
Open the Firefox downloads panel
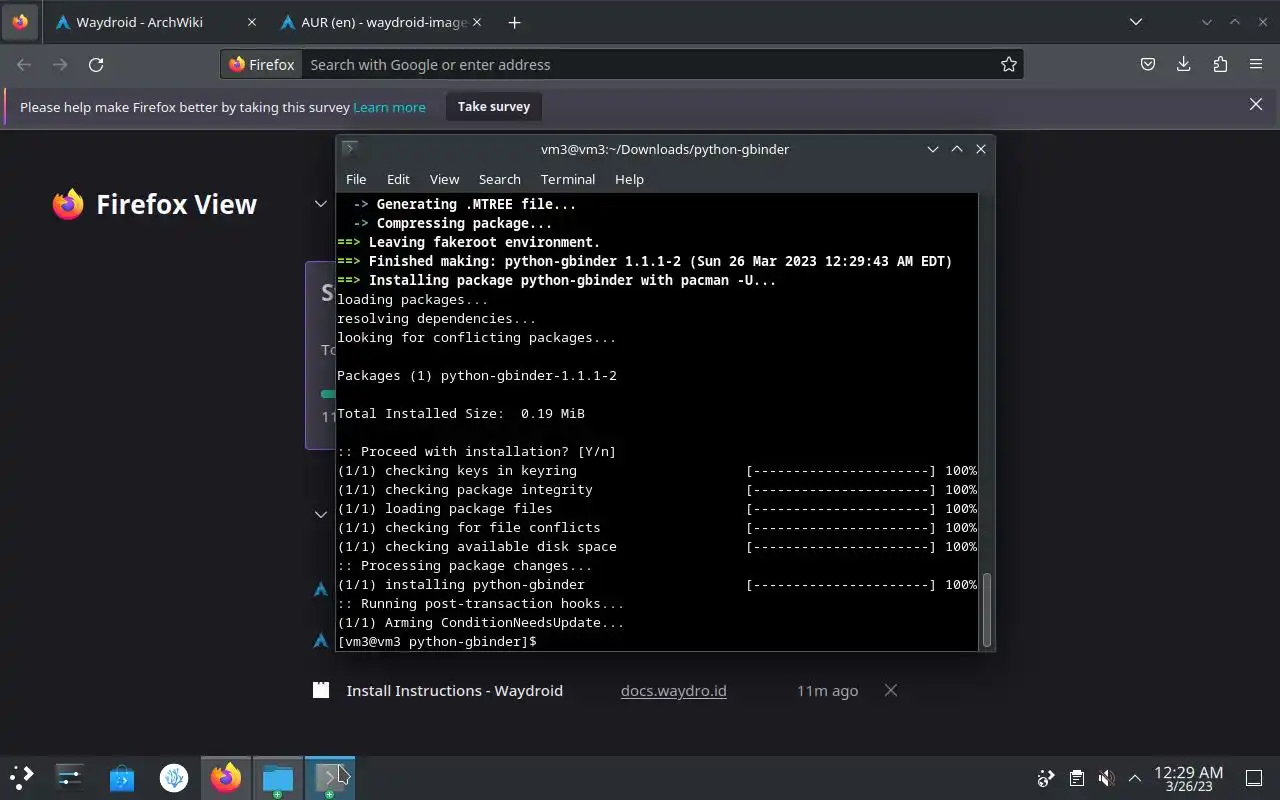pos(1184,64)
